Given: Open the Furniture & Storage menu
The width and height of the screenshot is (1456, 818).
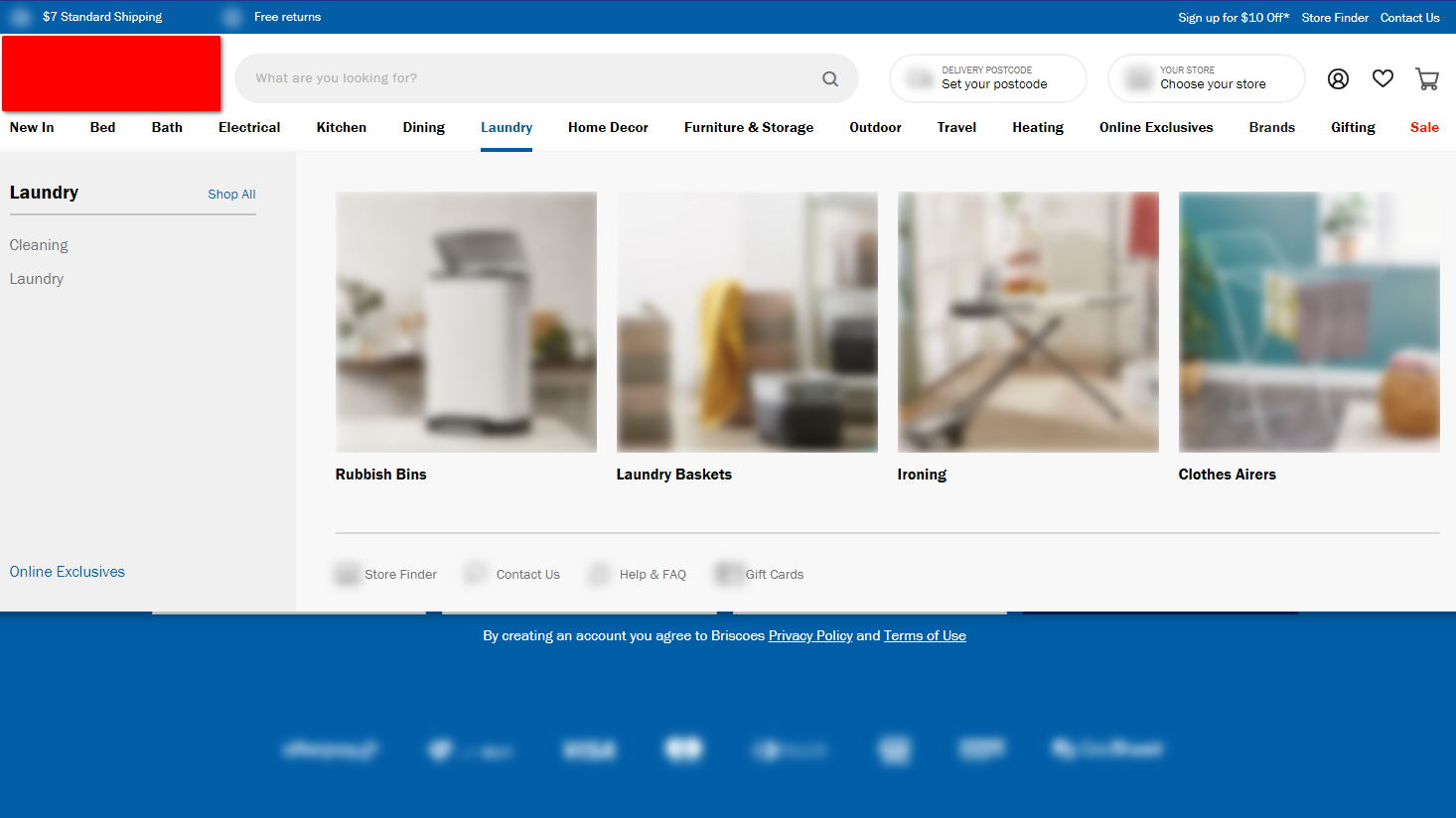Looking at the screenshot, I should click(748, 127).
